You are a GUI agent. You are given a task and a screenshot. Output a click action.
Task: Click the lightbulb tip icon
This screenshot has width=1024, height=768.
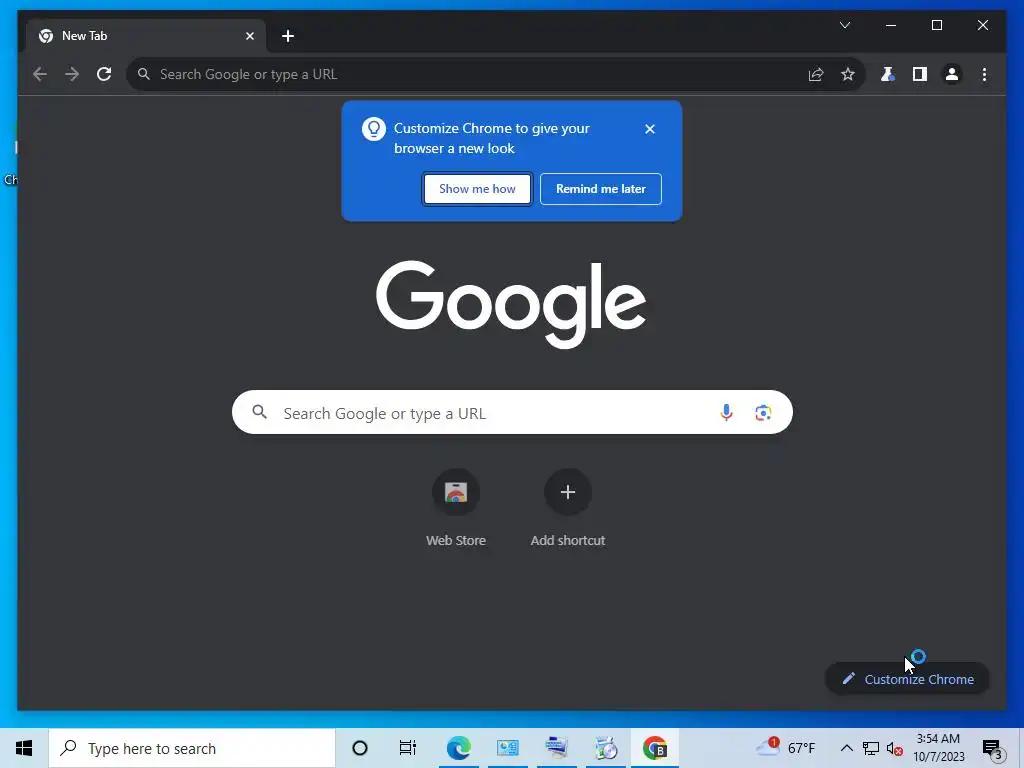click(x=374, y=129)
